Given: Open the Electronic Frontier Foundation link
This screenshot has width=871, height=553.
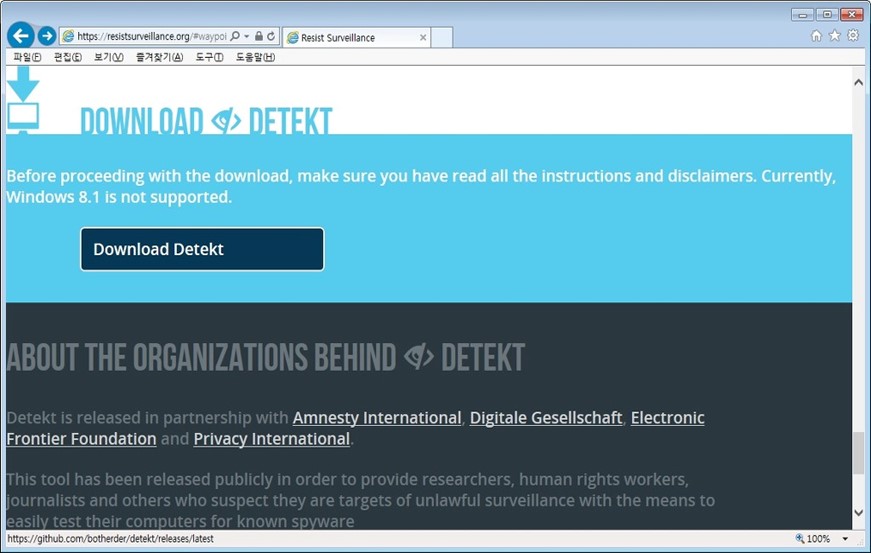Looking at the screenshot, I should 667,418.
